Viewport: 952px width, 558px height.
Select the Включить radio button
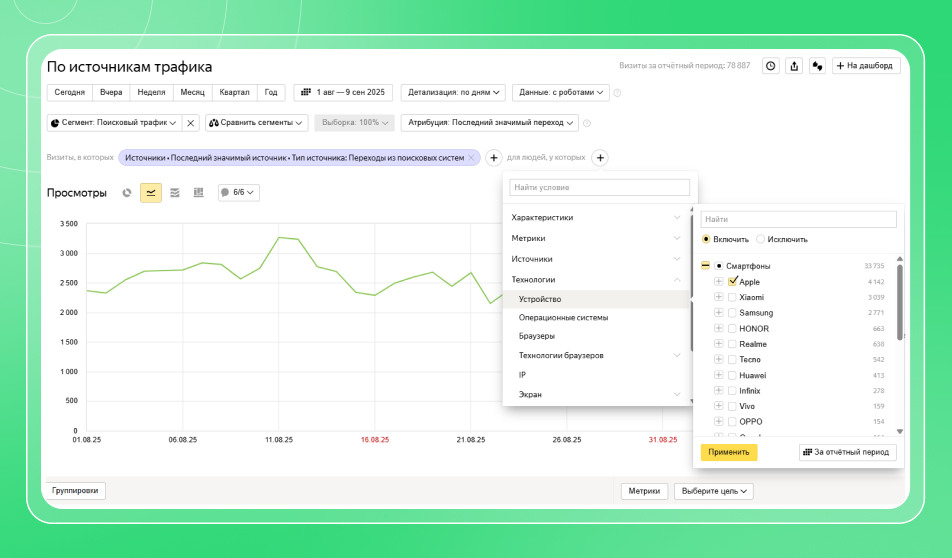tap(706, 239)
